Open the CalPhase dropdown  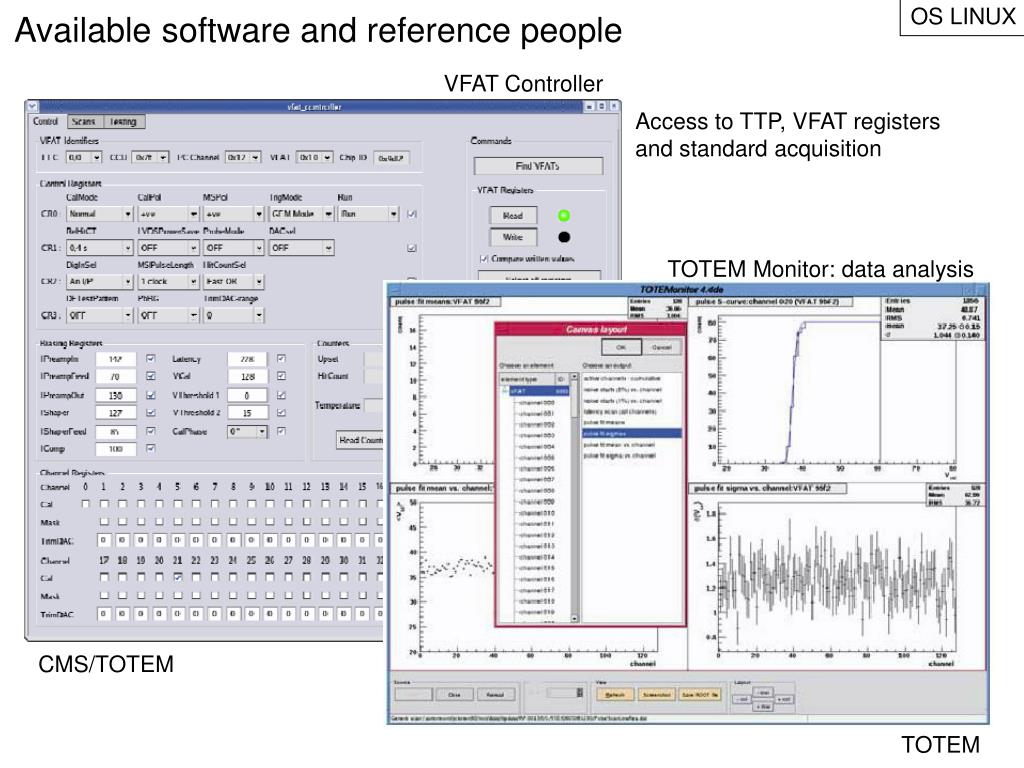point(248,432)
